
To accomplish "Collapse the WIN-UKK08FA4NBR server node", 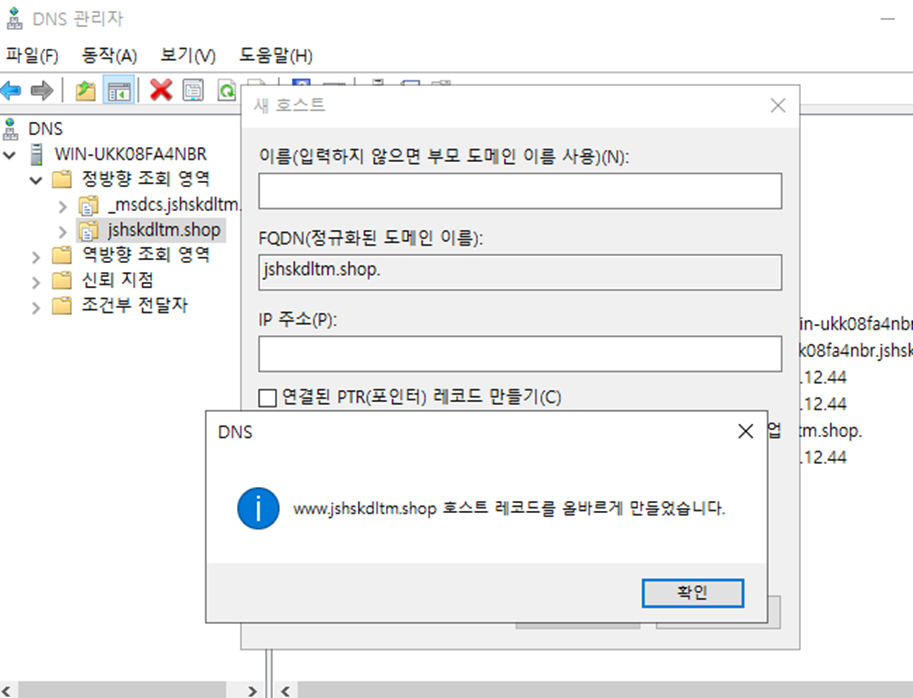I will tap(11, 155).
